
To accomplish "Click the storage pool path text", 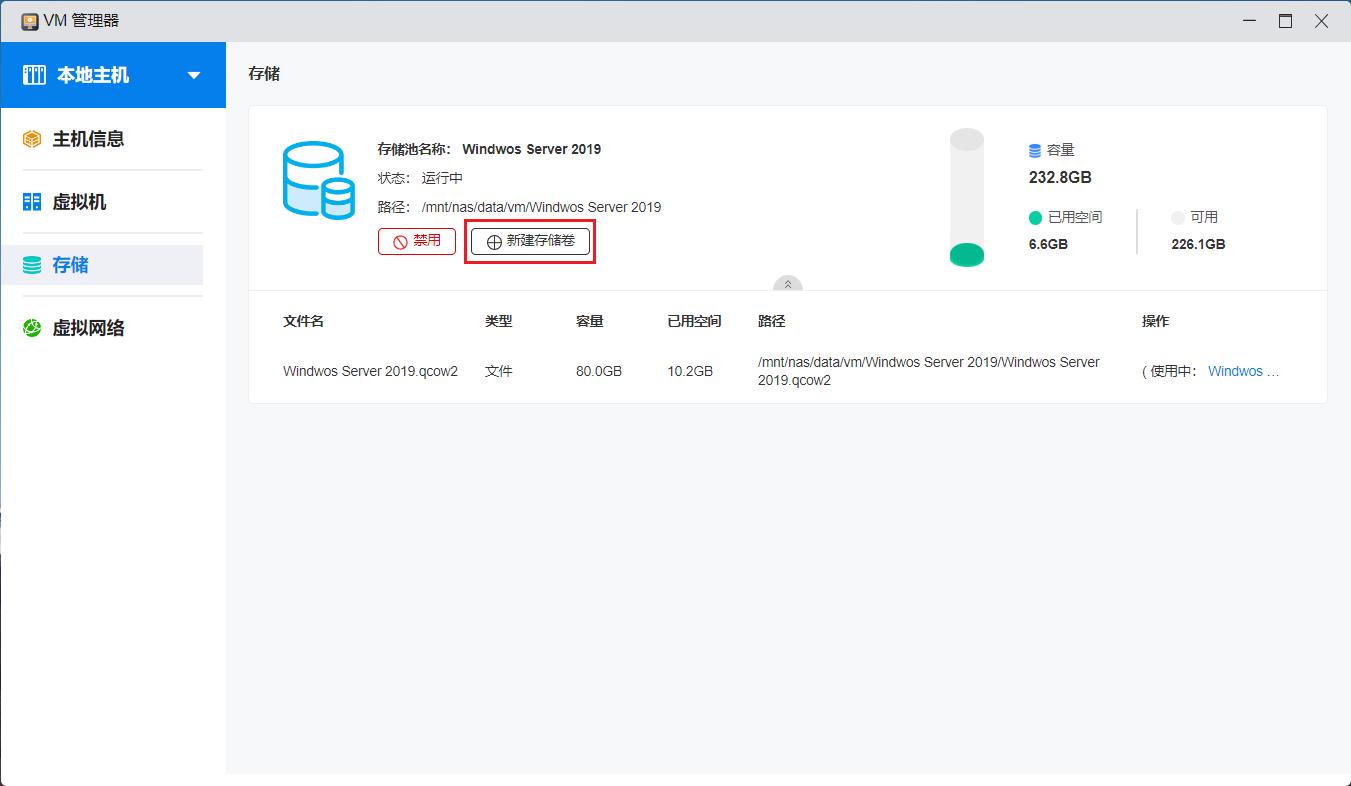I will click(x=541, y=207).
